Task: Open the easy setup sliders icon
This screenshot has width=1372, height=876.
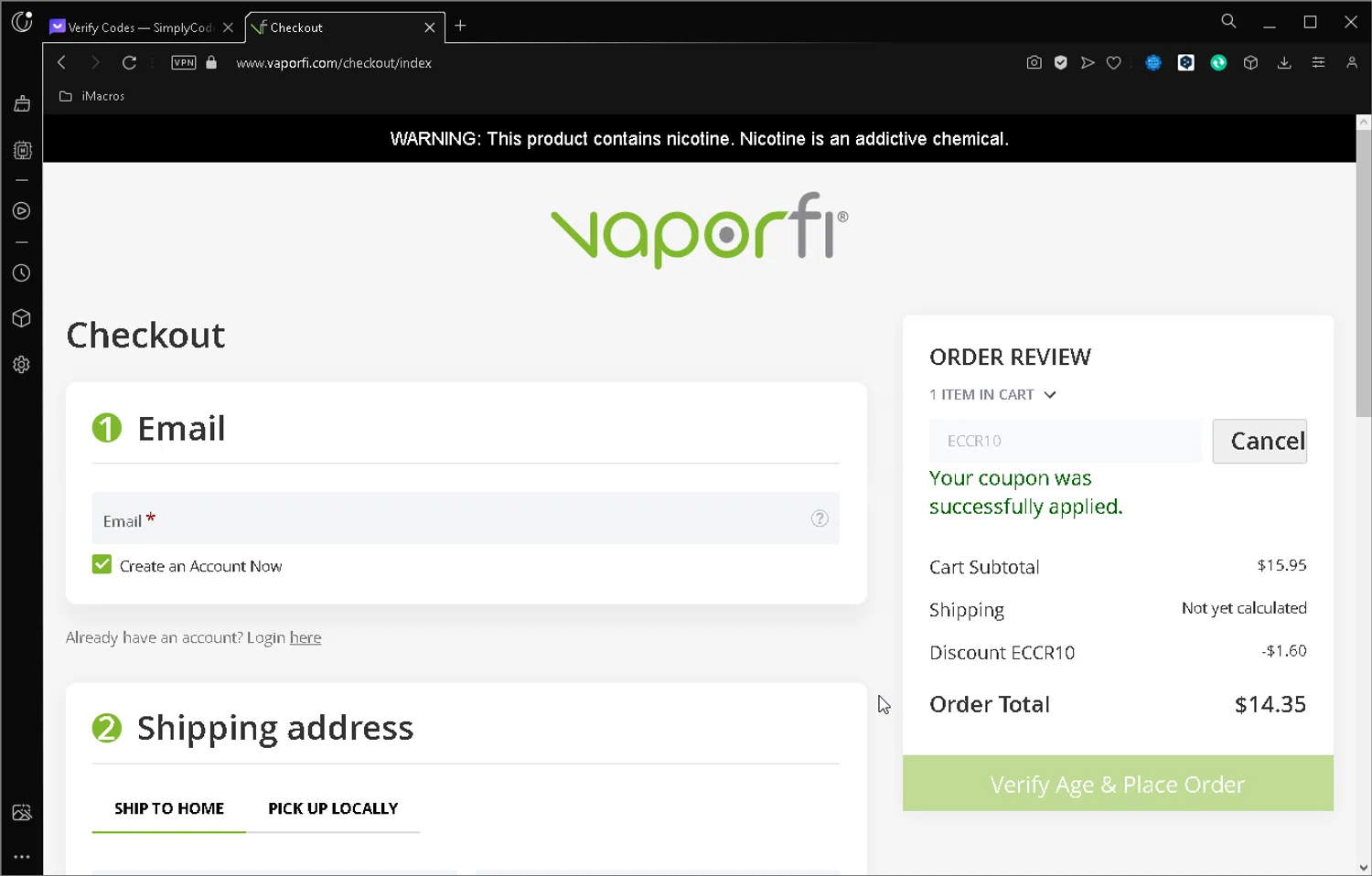Action: point(1318,62)
